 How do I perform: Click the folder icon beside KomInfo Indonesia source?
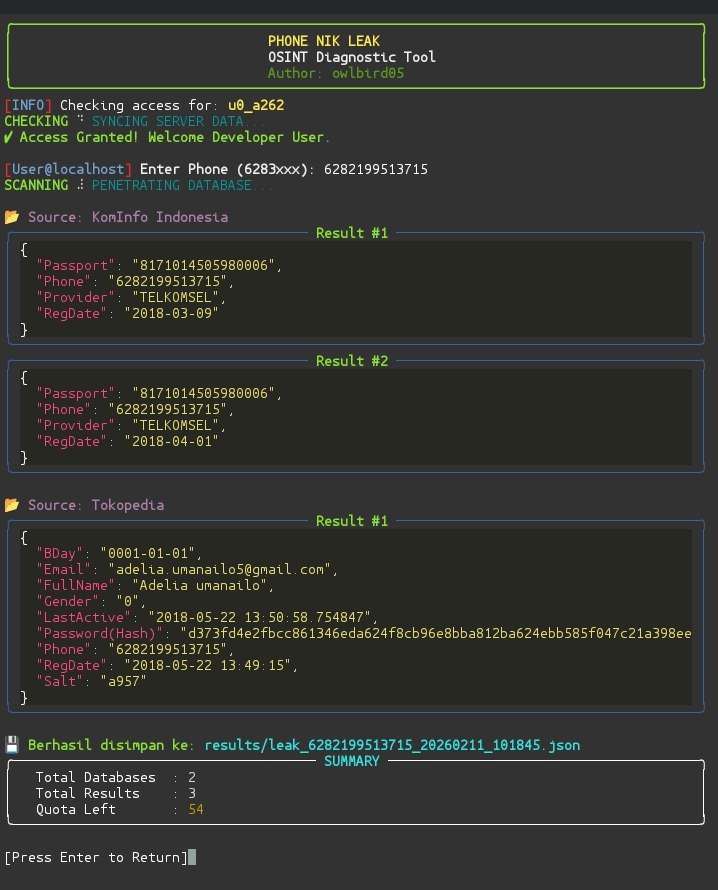click(x=12, y=217)
